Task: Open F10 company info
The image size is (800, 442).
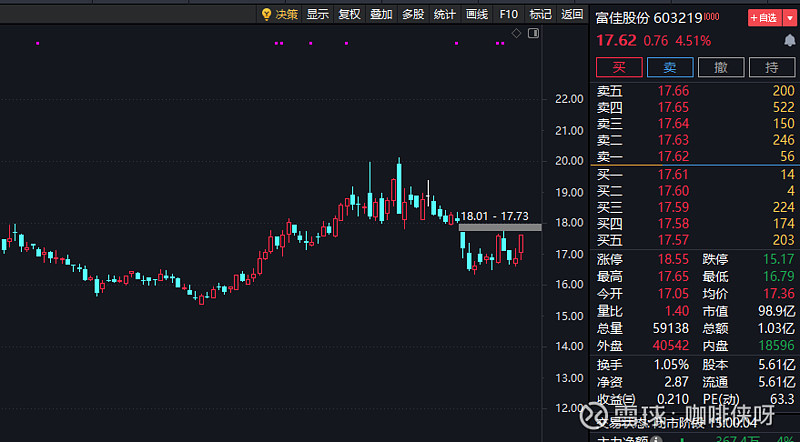Action: pos(509,14)
